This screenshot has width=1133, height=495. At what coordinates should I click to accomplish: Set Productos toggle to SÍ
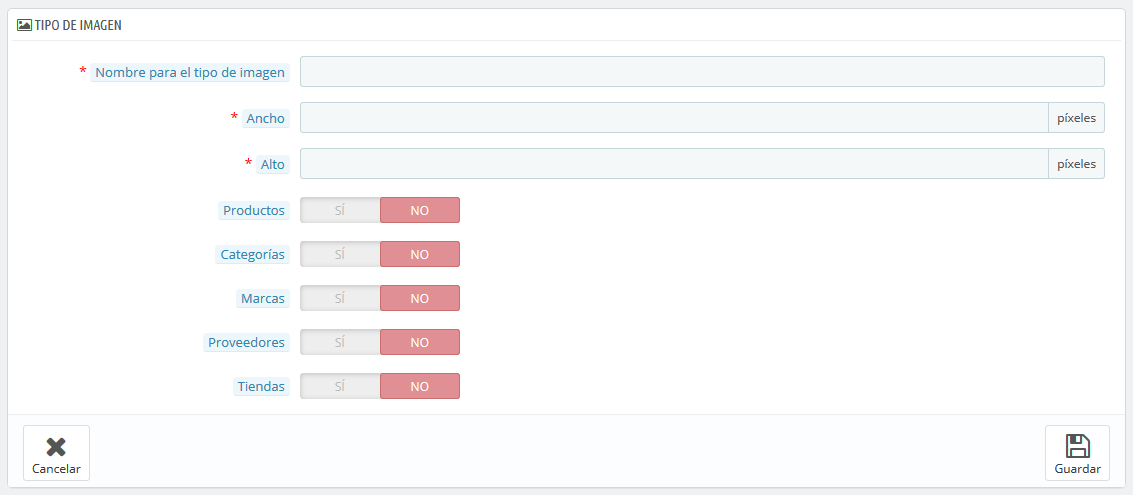coord(340,210)
